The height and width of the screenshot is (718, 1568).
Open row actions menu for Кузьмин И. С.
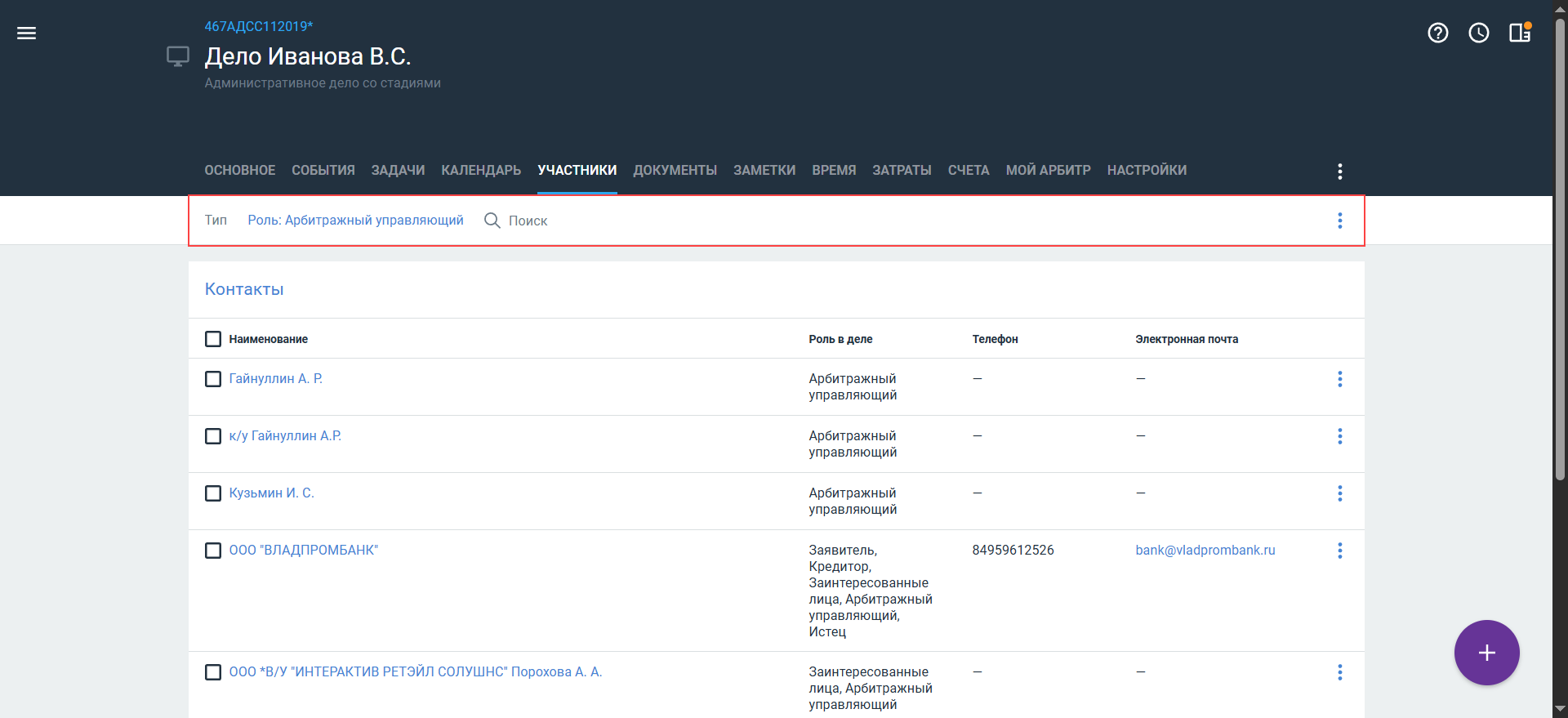point(1339,493)
